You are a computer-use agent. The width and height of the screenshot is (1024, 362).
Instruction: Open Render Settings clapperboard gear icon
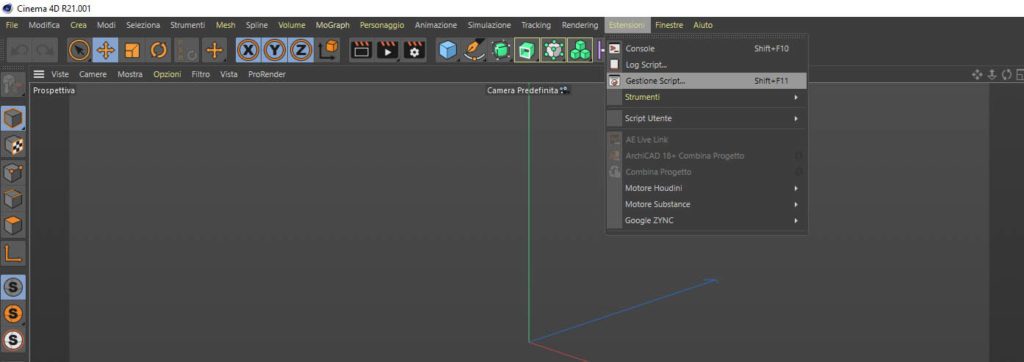click(x=414, y=50)
